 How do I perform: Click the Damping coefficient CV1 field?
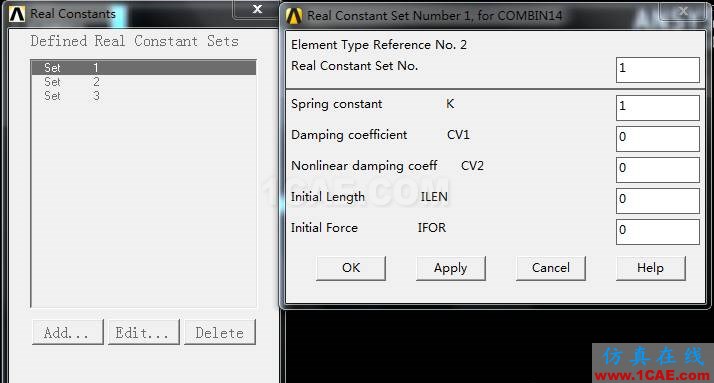pos(658,138)
